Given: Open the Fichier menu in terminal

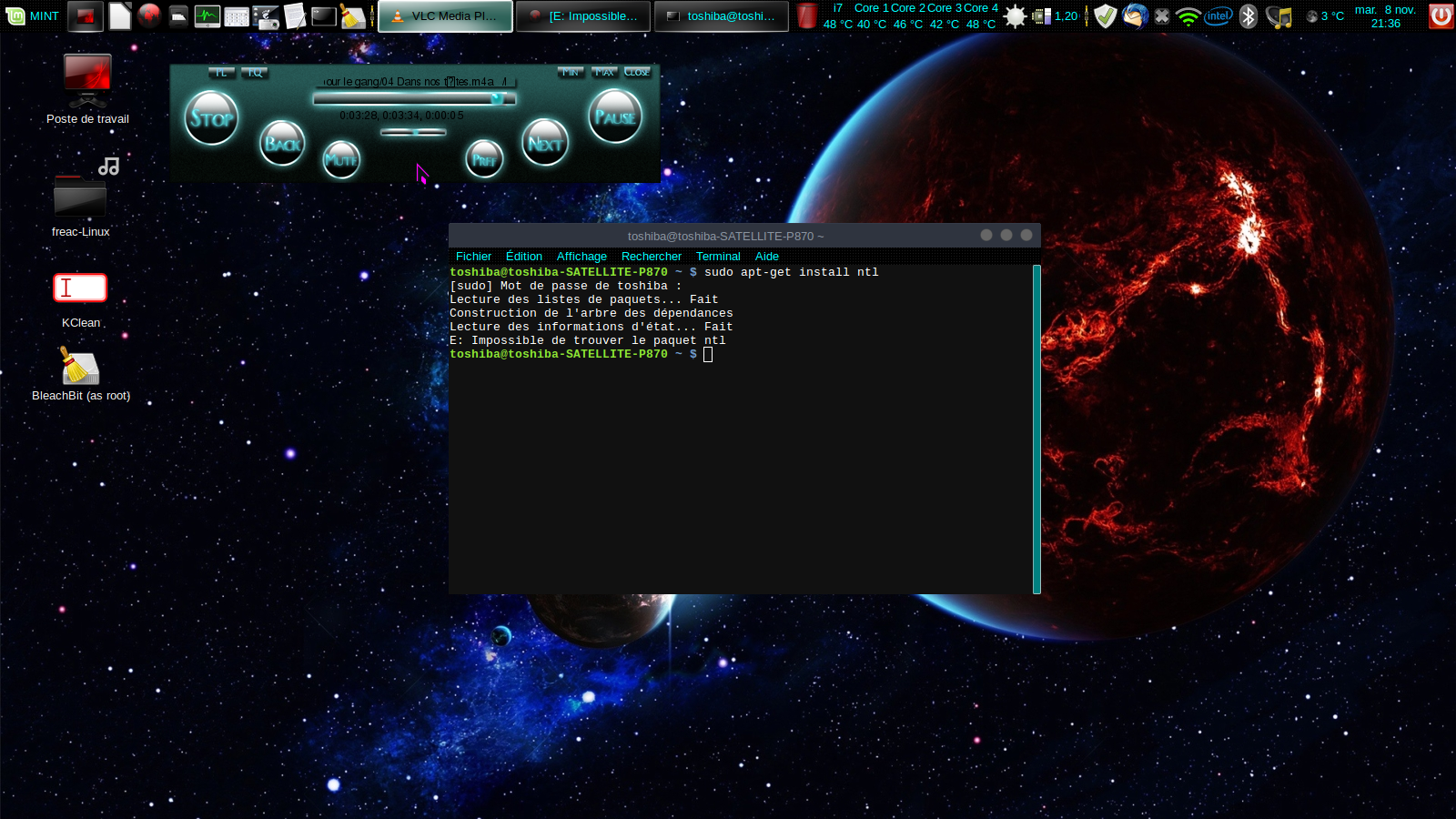Looking at the screenshot, I should [473, 257].
